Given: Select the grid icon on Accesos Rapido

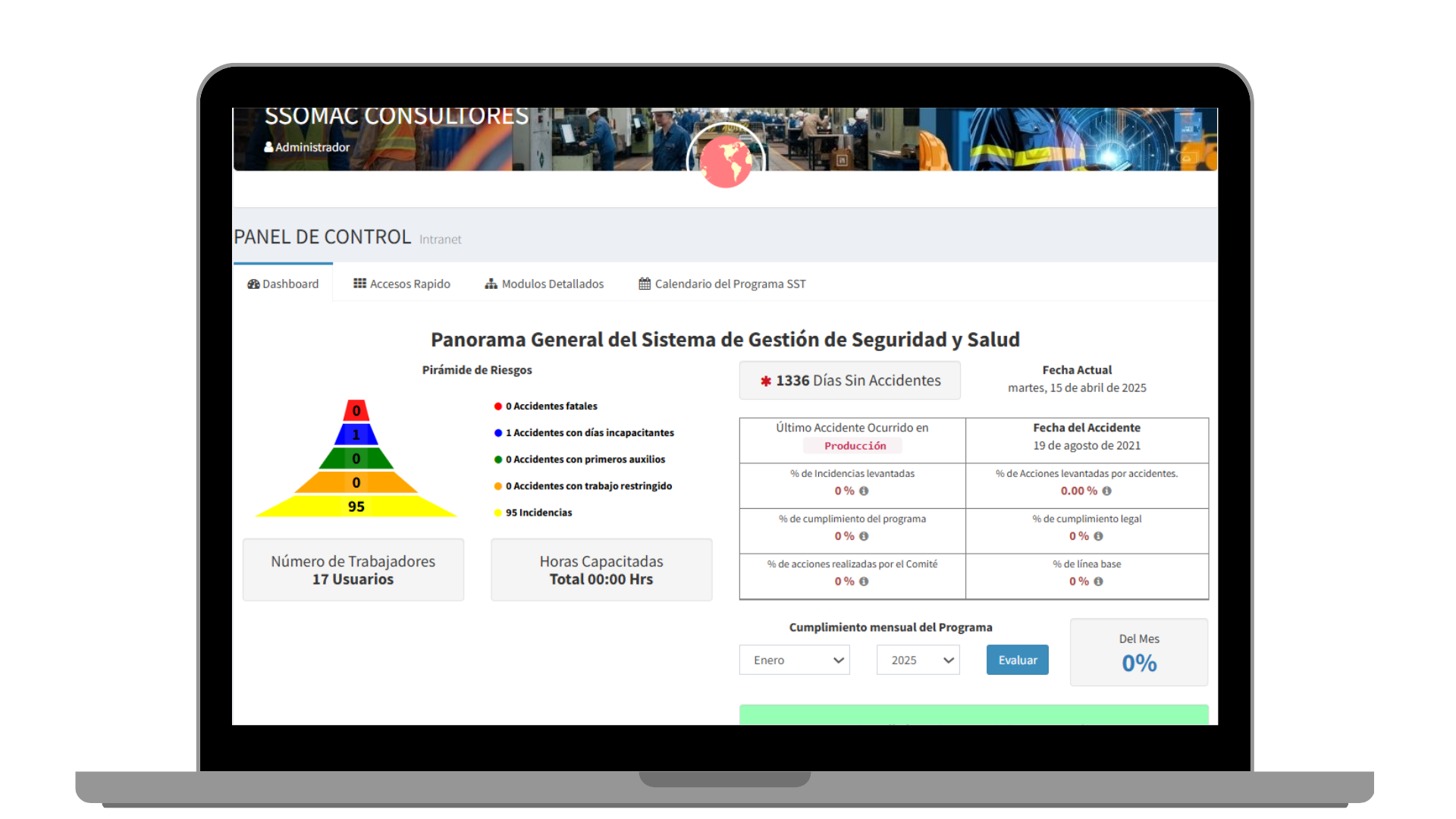Looking at the screenshot, I should point(359,283).
